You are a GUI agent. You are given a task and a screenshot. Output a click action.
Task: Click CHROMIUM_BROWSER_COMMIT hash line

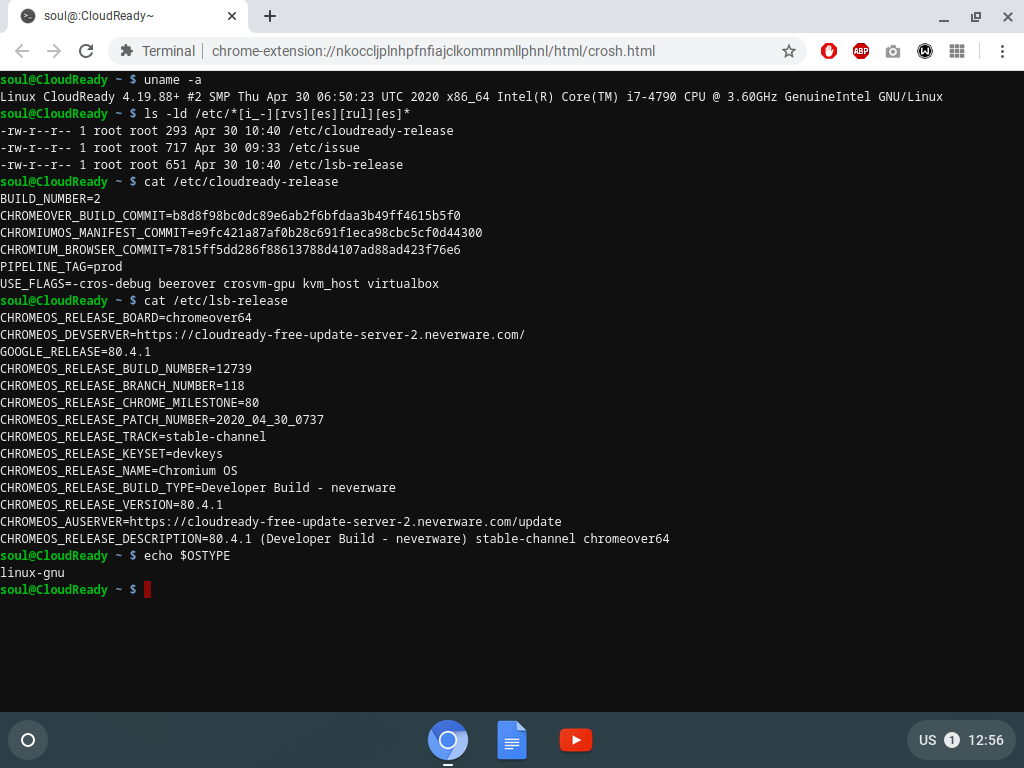(x=231, y=249)
